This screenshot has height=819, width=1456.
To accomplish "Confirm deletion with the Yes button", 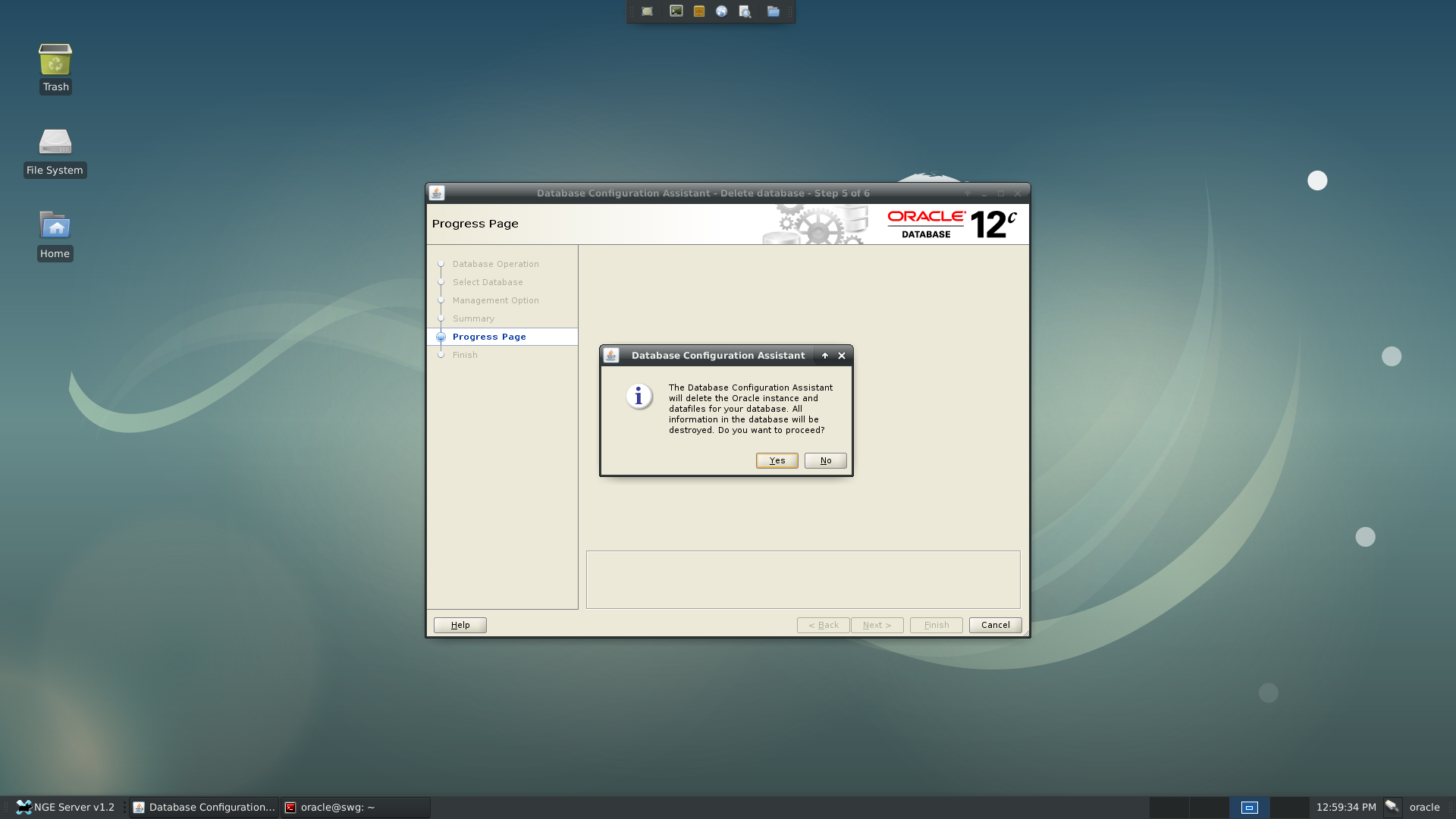I will coord(777,460).
